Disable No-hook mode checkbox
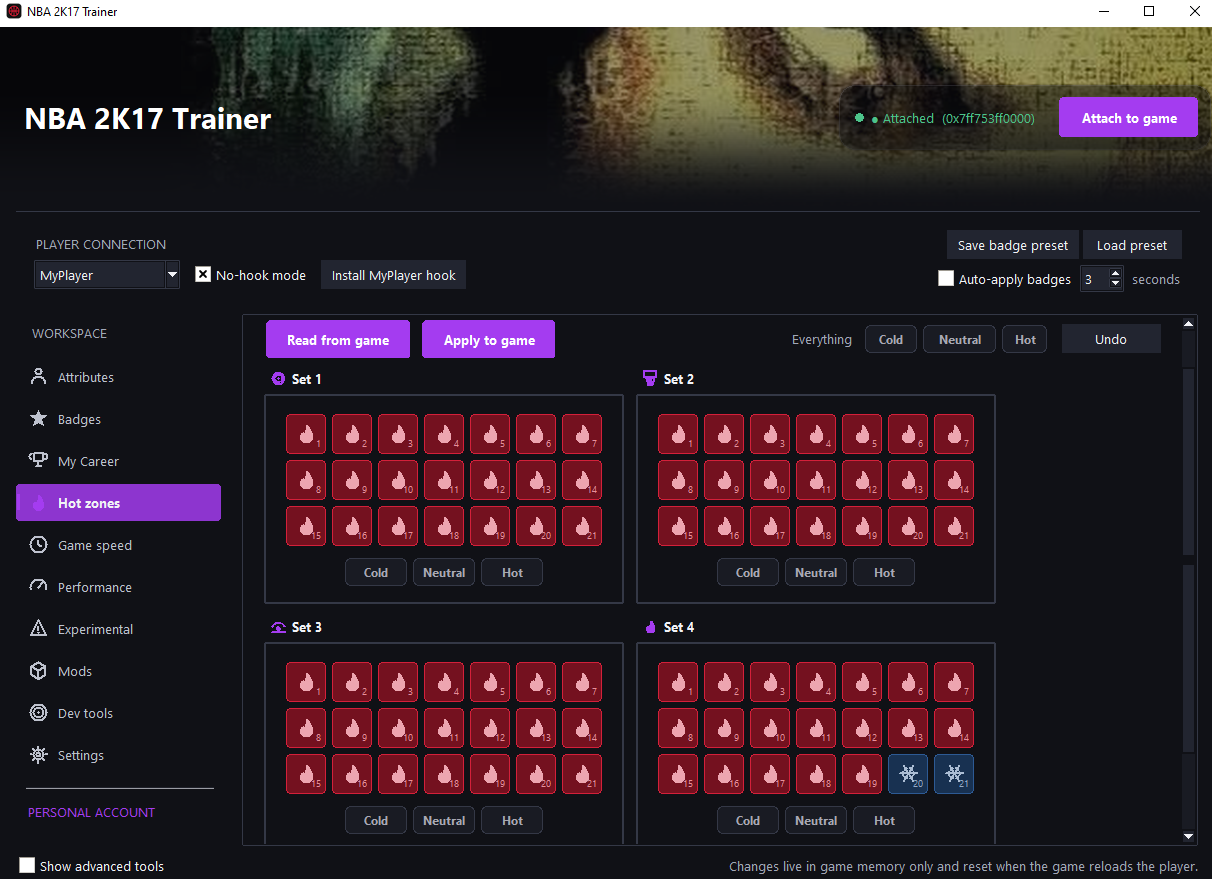The height and width of the screenshot is (879, 1212). (203, 274)
